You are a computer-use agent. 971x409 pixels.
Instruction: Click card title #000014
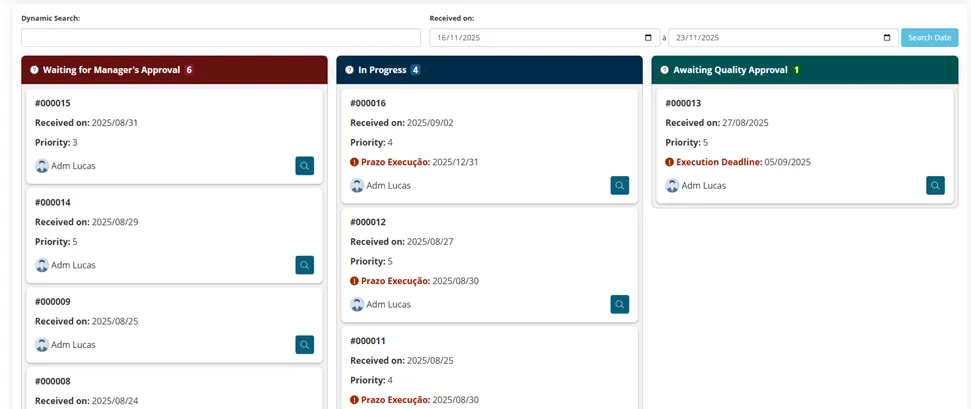pyautogui.click(x=53, y=202)
